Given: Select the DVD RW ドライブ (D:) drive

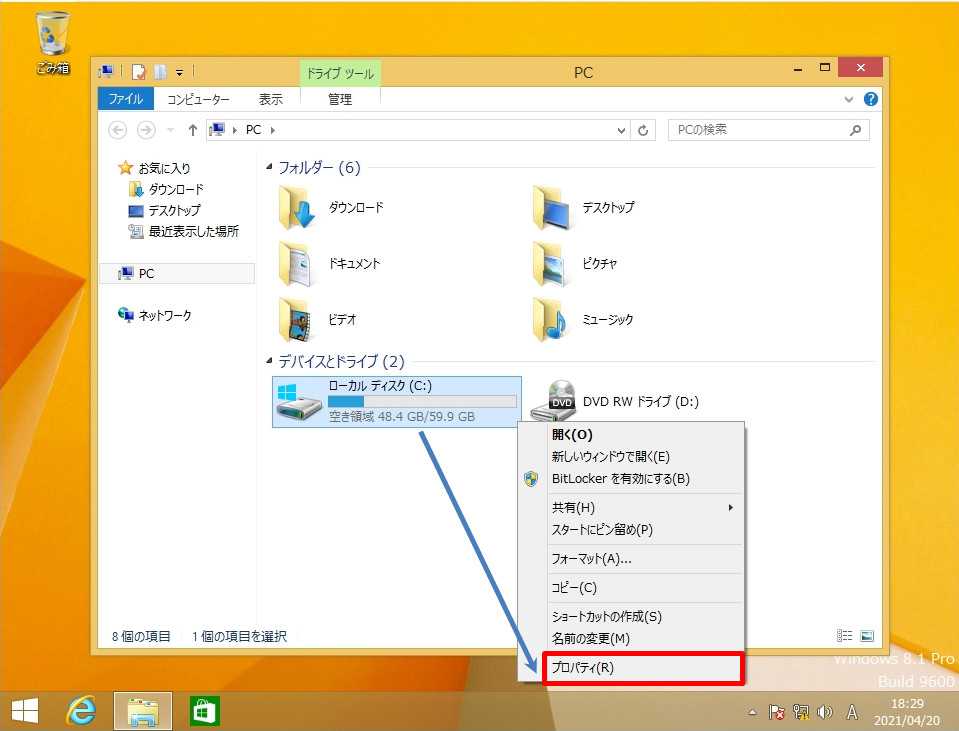Looking at the screenshot, I should click(x=614, y=401).
